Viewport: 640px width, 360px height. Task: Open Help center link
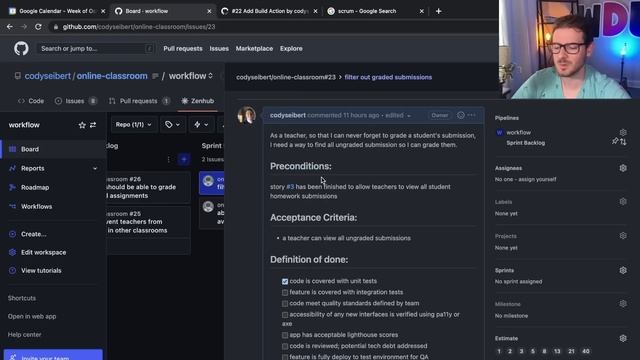(24, 335)
